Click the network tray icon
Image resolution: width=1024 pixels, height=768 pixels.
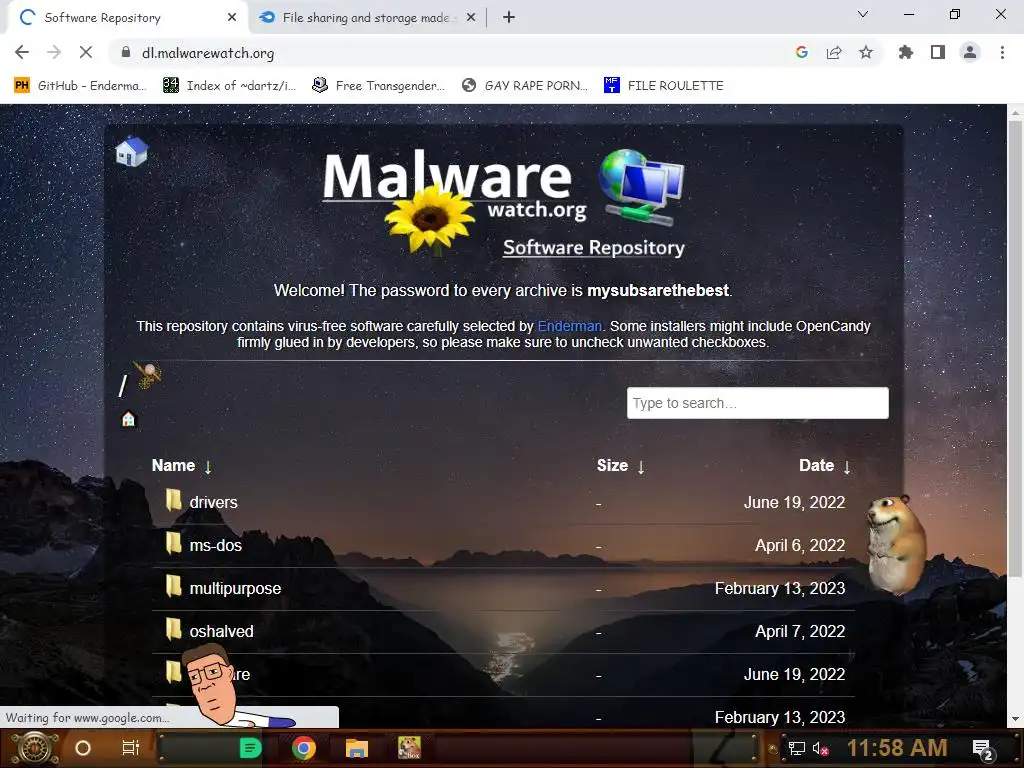pyautogui.click(x=796, y=748)
